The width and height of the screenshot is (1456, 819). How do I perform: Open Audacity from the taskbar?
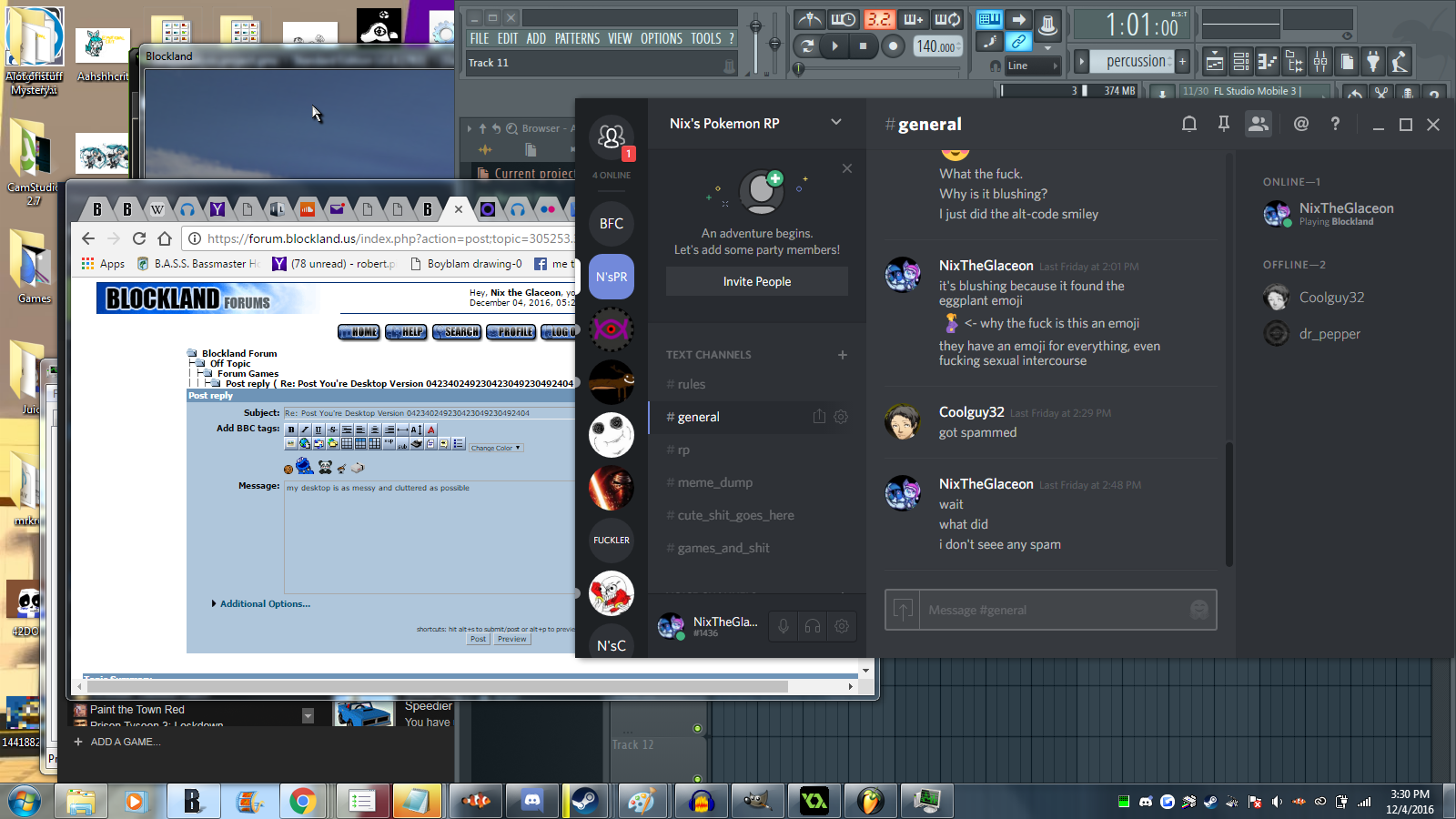point(701,801)
